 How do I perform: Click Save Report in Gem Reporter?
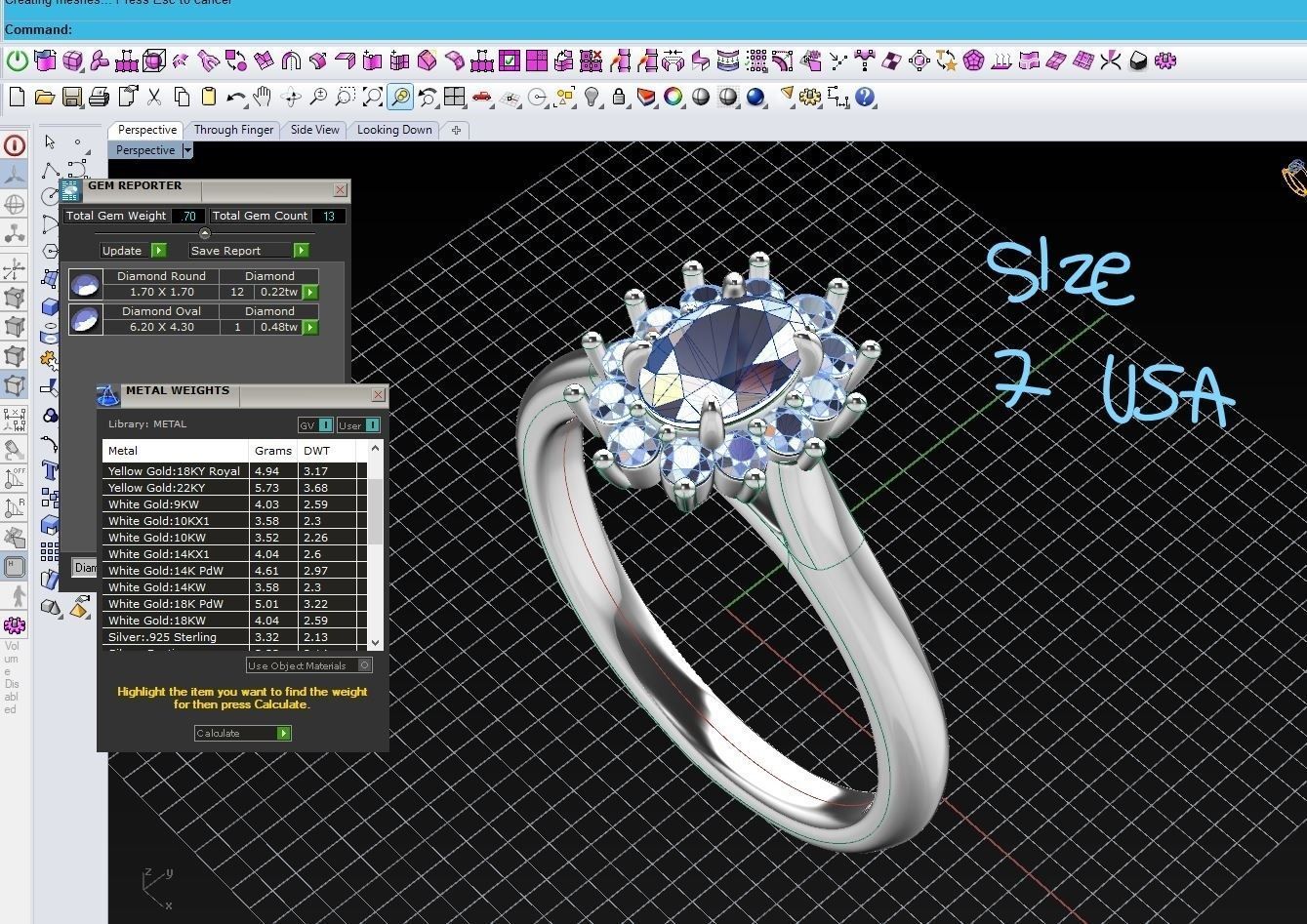click(240, 251)
